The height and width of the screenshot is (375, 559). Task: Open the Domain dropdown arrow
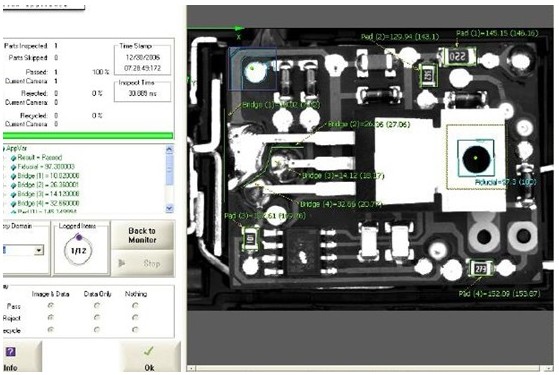39,250
